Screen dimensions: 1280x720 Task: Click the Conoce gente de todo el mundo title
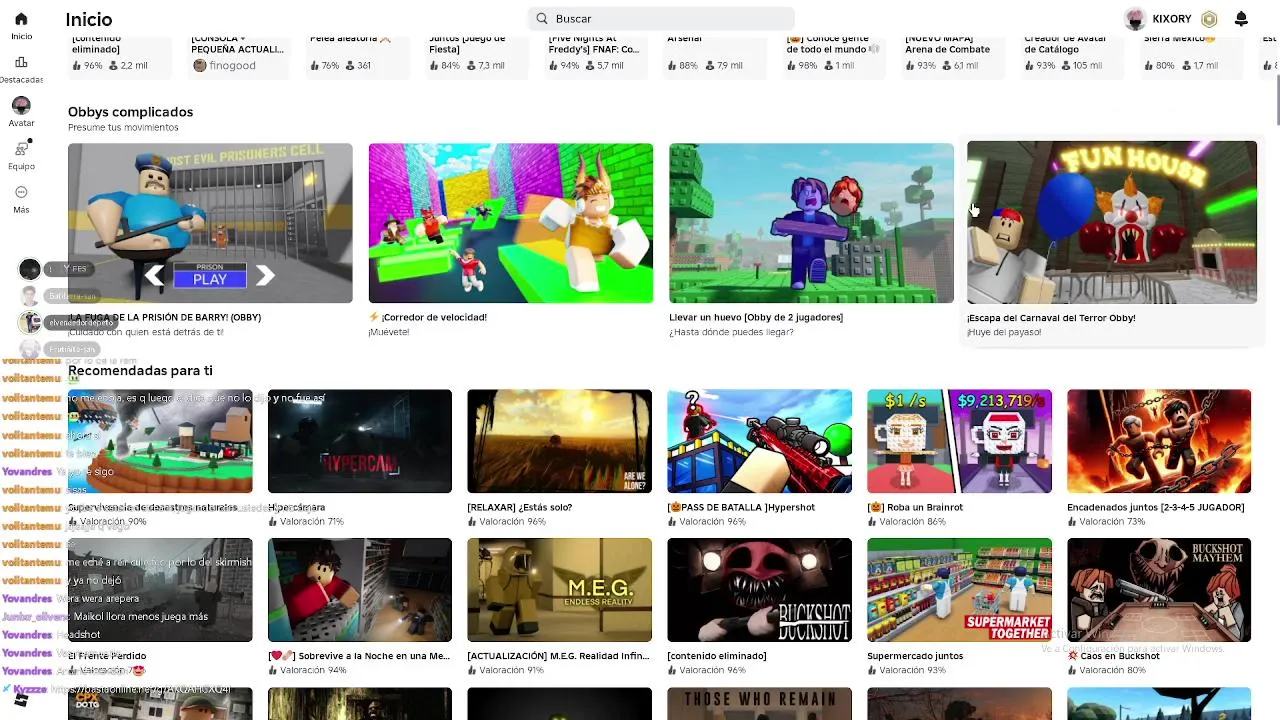pos(832,44)
